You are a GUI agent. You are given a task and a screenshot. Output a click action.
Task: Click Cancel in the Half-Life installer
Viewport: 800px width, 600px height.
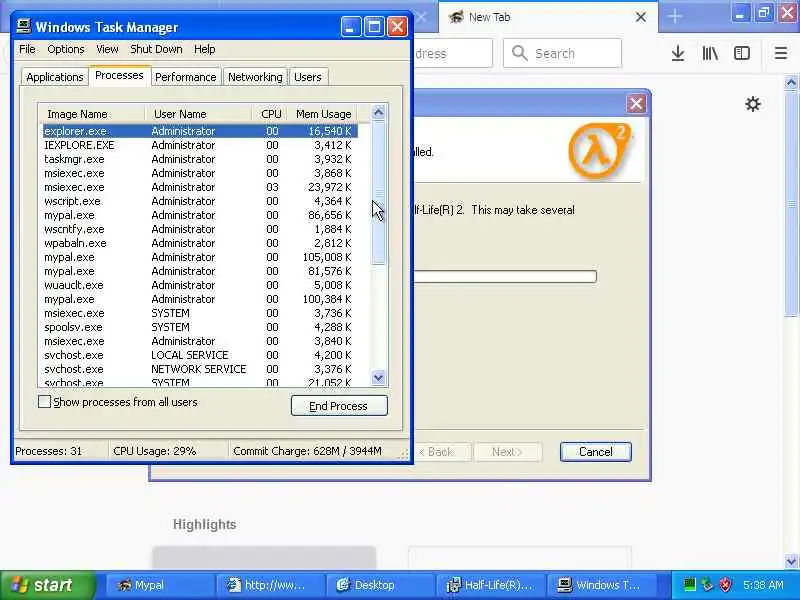pyautogui.click(x=595, y=452)
